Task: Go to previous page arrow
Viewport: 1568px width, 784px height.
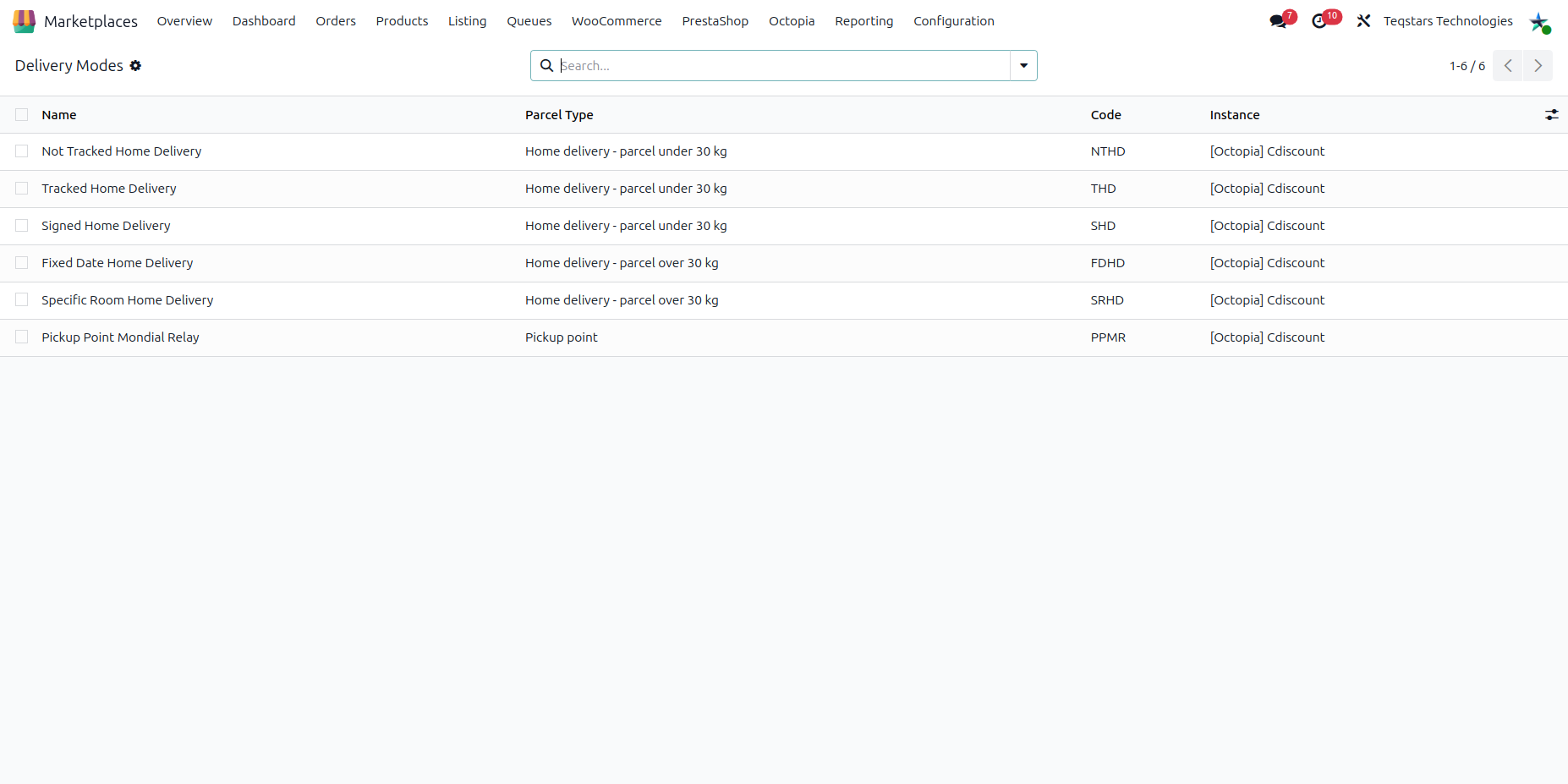Action: [1507, 66]
